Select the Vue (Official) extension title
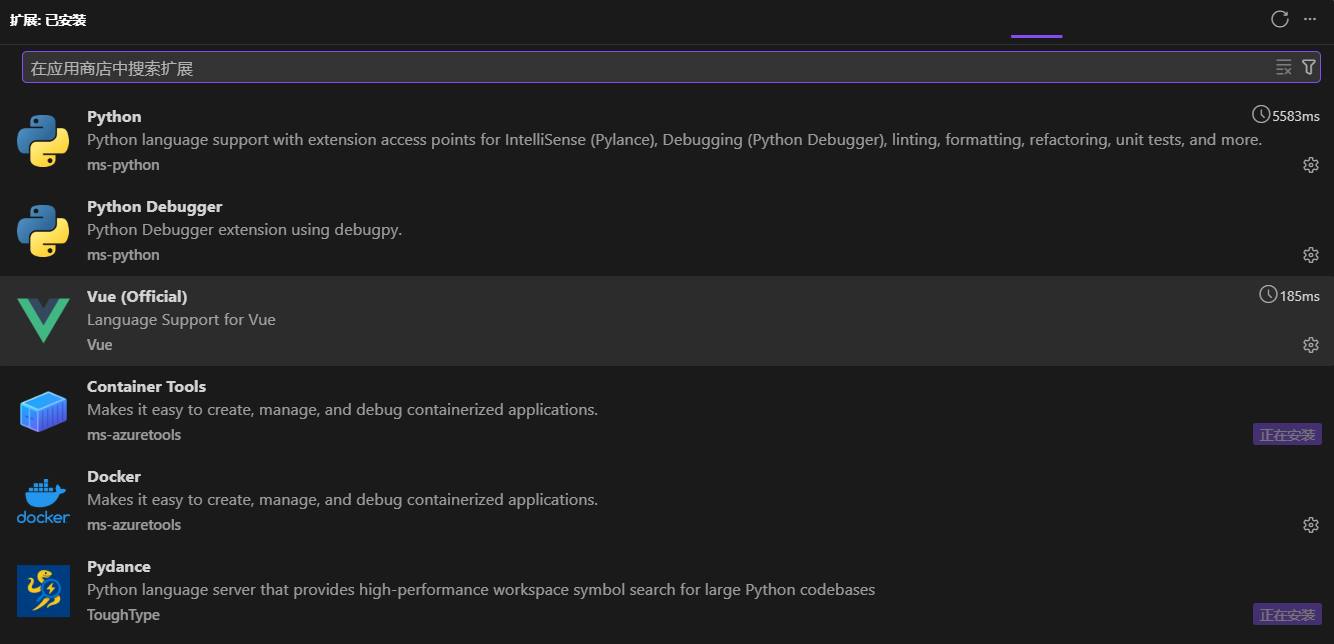The height and width of the screenshot is (644, 1334). tap(137, 297)
